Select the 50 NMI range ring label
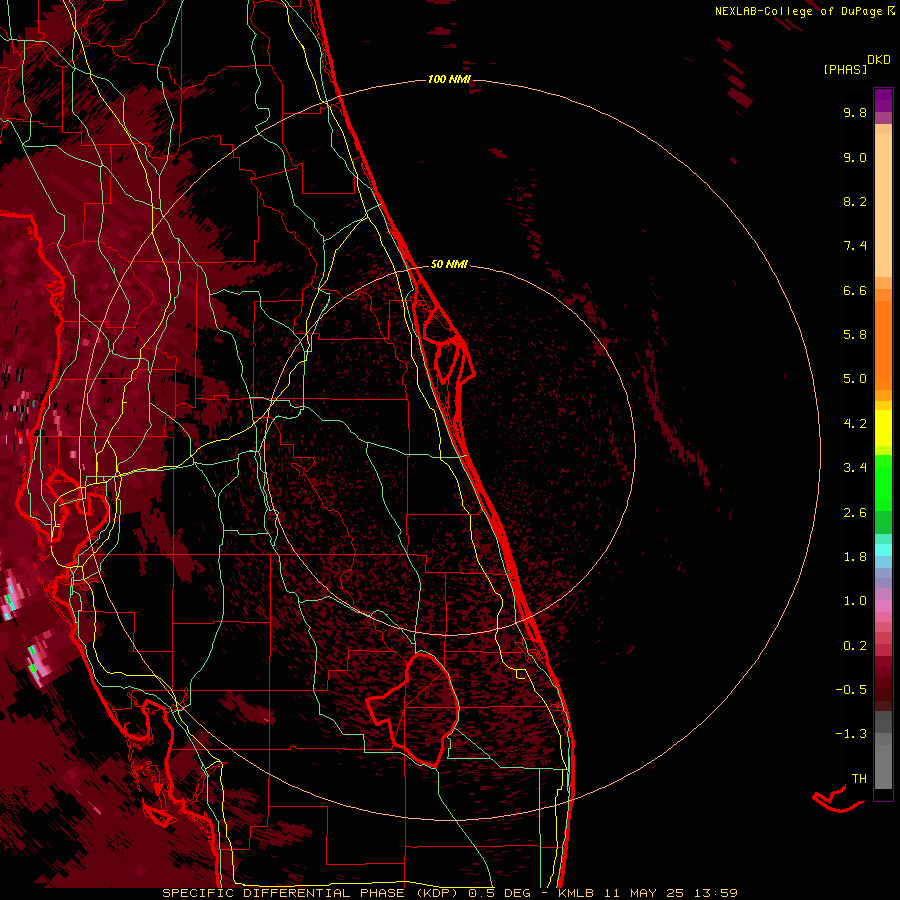Viewport: 900px width, 900px height. [449, 264]
